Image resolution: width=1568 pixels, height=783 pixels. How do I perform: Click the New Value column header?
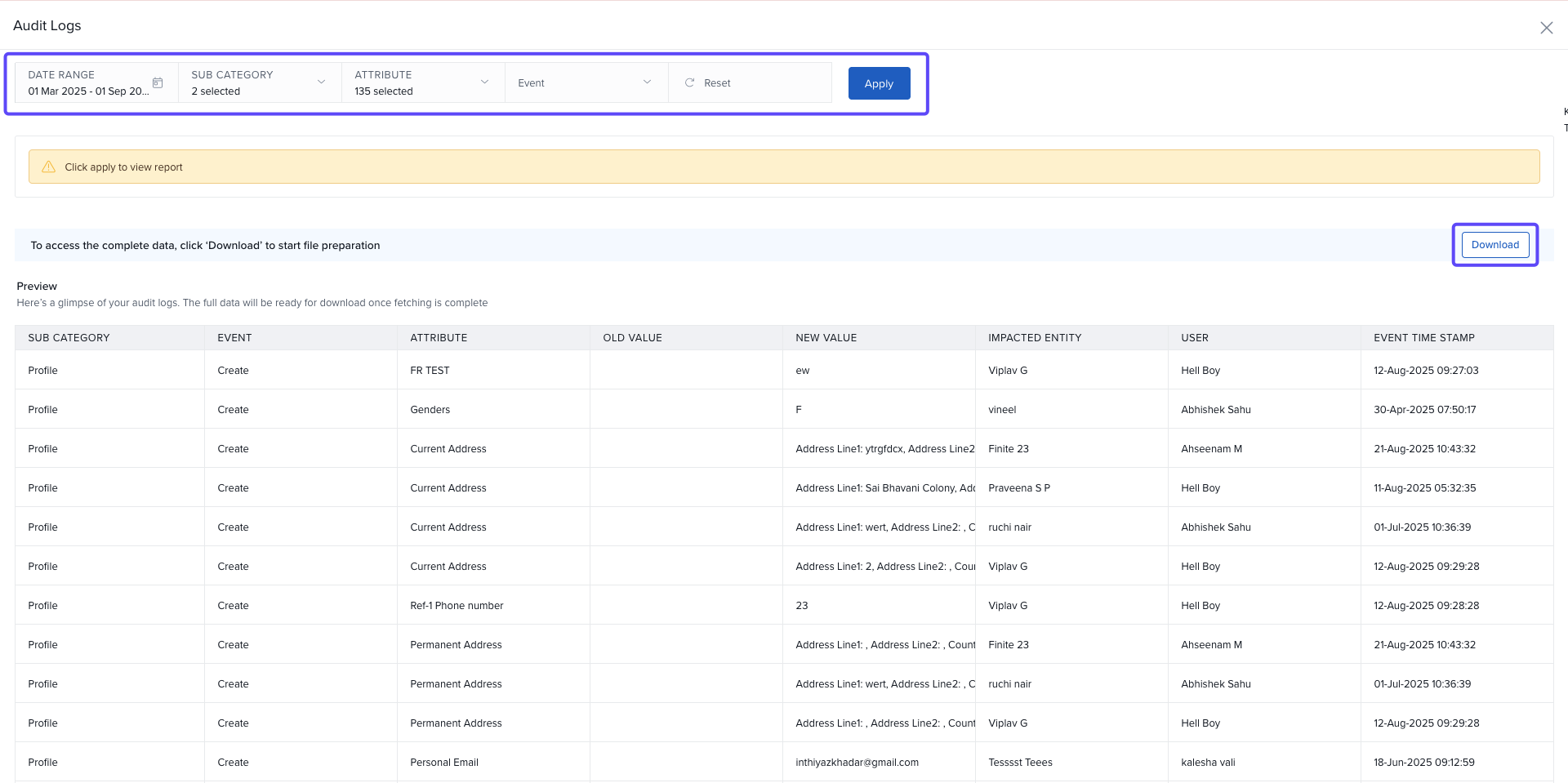tap(826, 338)
